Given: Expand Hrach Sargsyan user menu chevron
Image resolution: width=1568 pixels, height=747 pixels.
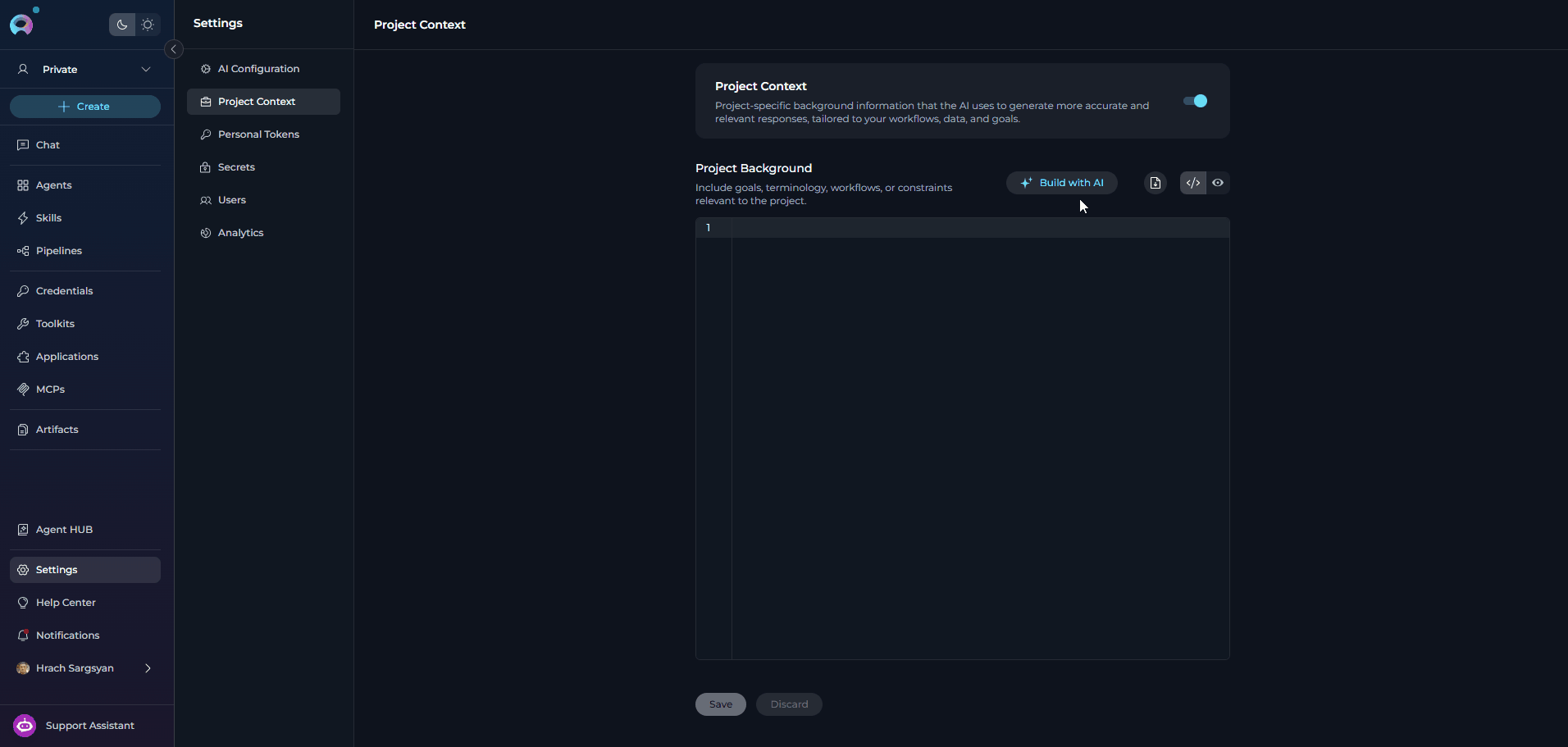Looking at the screenshot, I should point(148,668).
